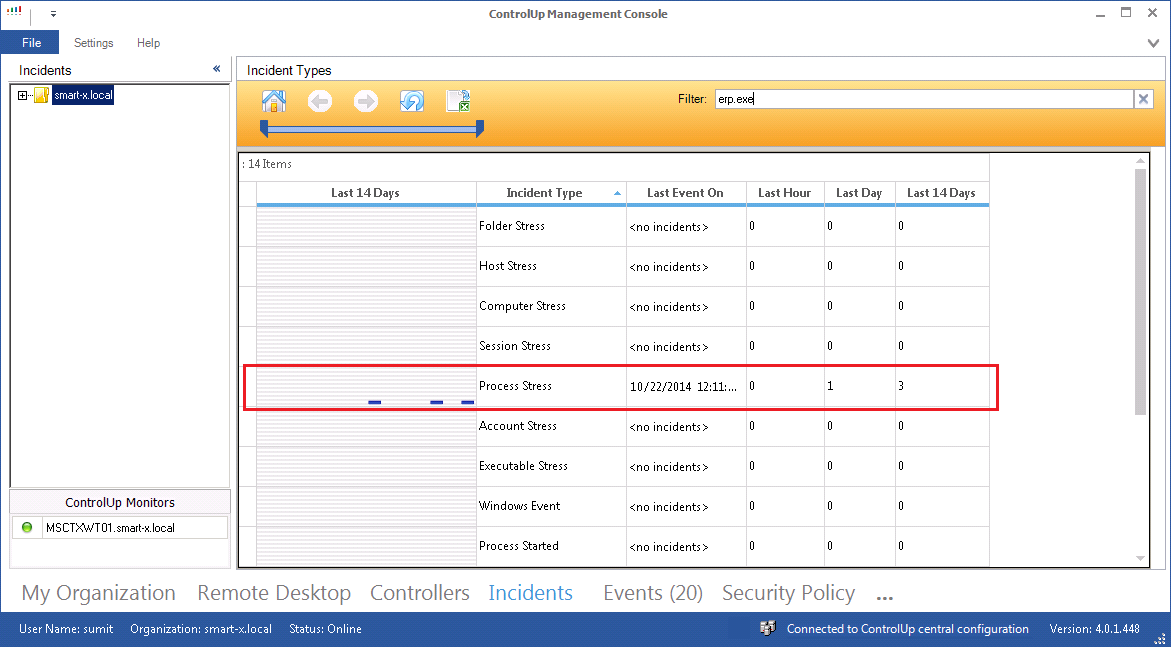Select the Account Stress incident row
Image resolution: width=1171 pixels, height=647 pixels.
(615, 427)
